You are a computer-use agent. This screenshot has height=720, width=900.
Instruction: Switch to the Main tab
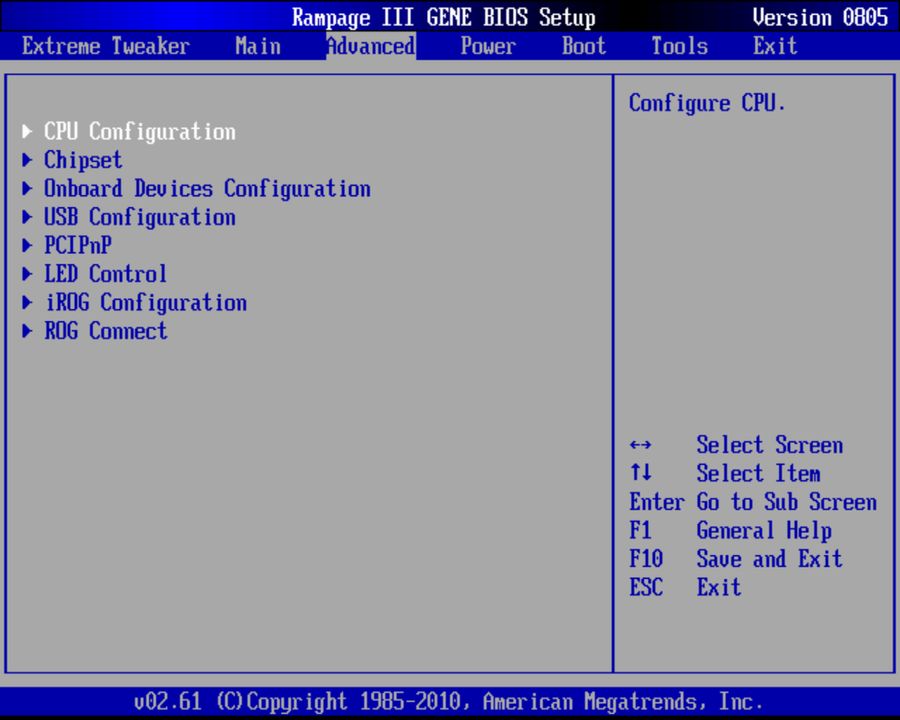click(x=258, y=46)
